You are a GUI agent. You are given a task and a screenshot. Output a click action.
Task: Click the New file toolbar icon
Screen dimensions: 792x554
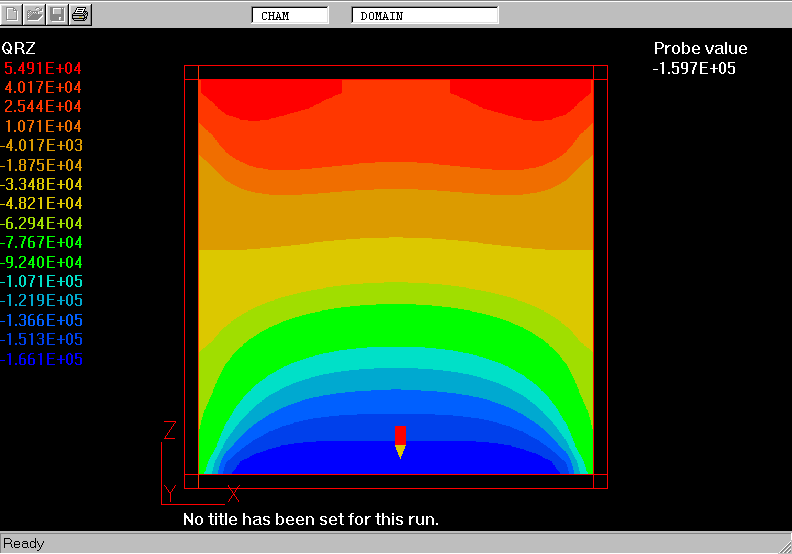(13, 14)
